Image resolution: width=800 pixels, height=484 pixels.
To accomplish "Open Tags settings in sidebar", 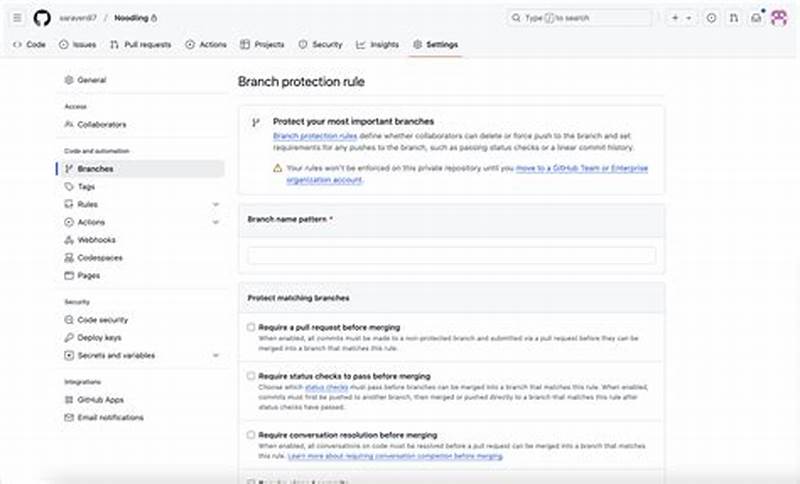I will 140,187.
